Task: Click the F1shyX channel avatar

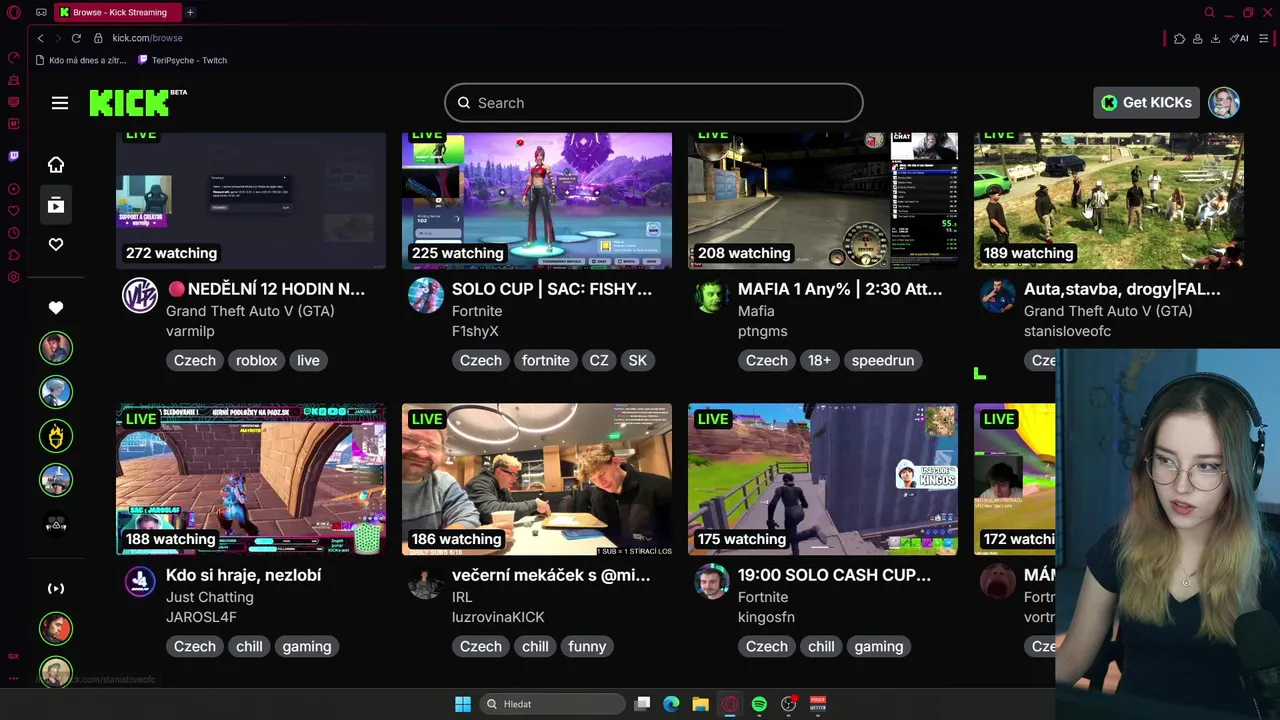Action: pyautogui.click(x=426, y=295)
